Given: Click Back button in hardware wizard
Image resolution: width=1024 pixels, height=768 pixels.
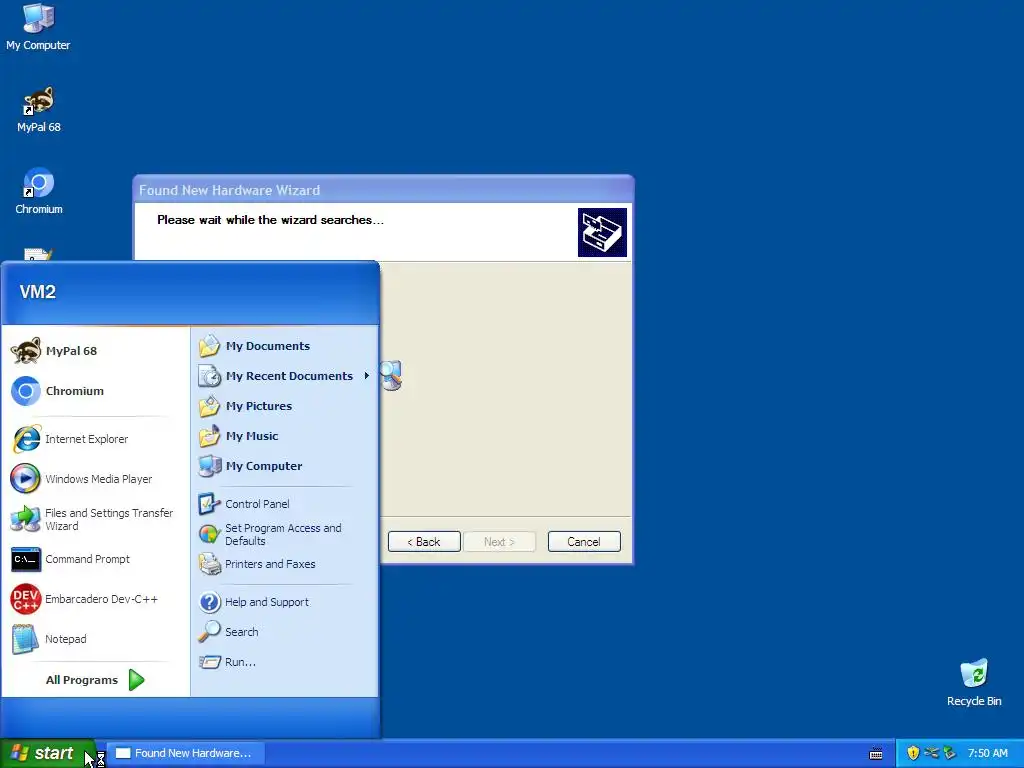Looking at the screenshot, I should [424, 541].
